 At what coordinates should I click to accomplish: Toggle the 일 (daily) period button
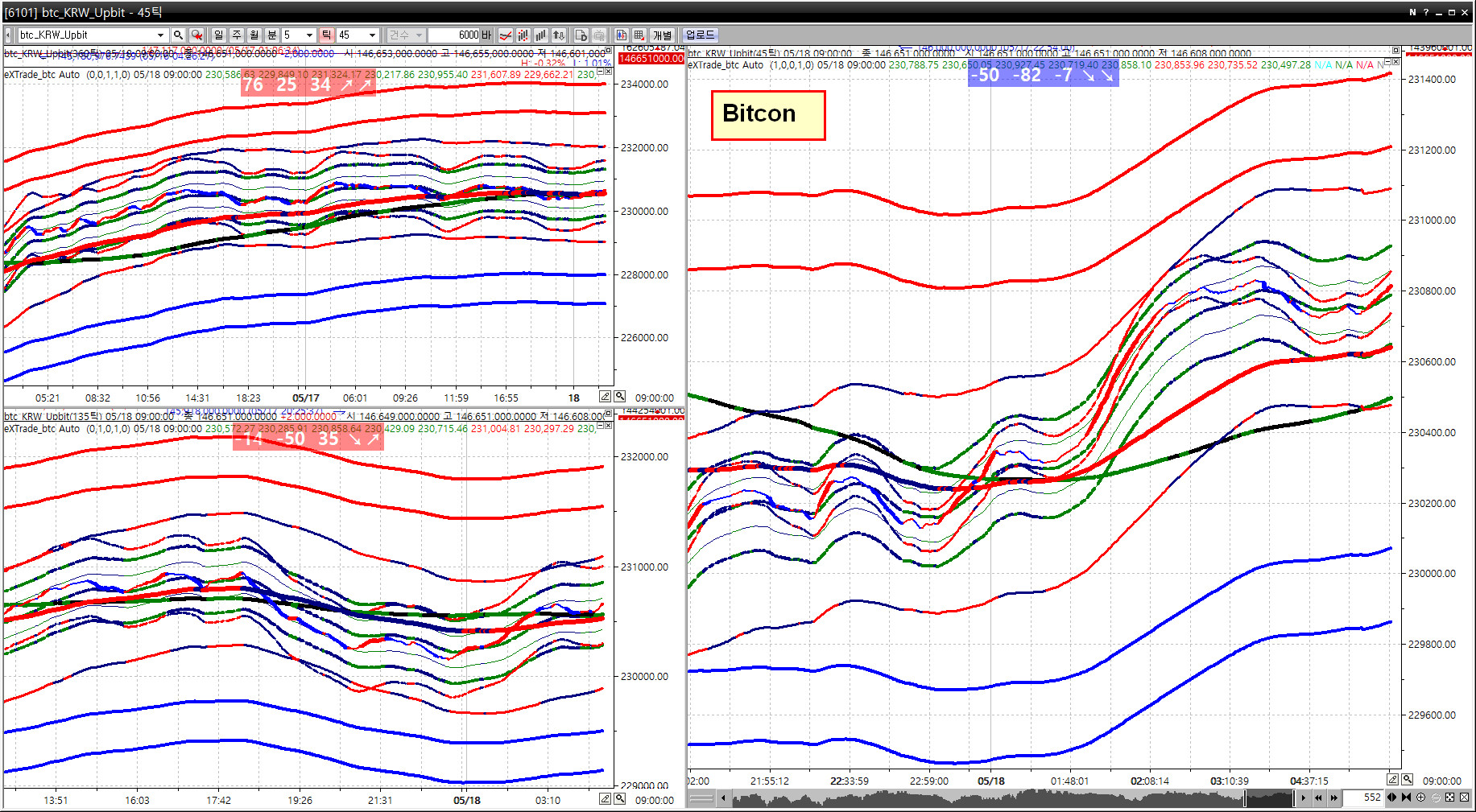pyautogui.click(x=218, y=35)
